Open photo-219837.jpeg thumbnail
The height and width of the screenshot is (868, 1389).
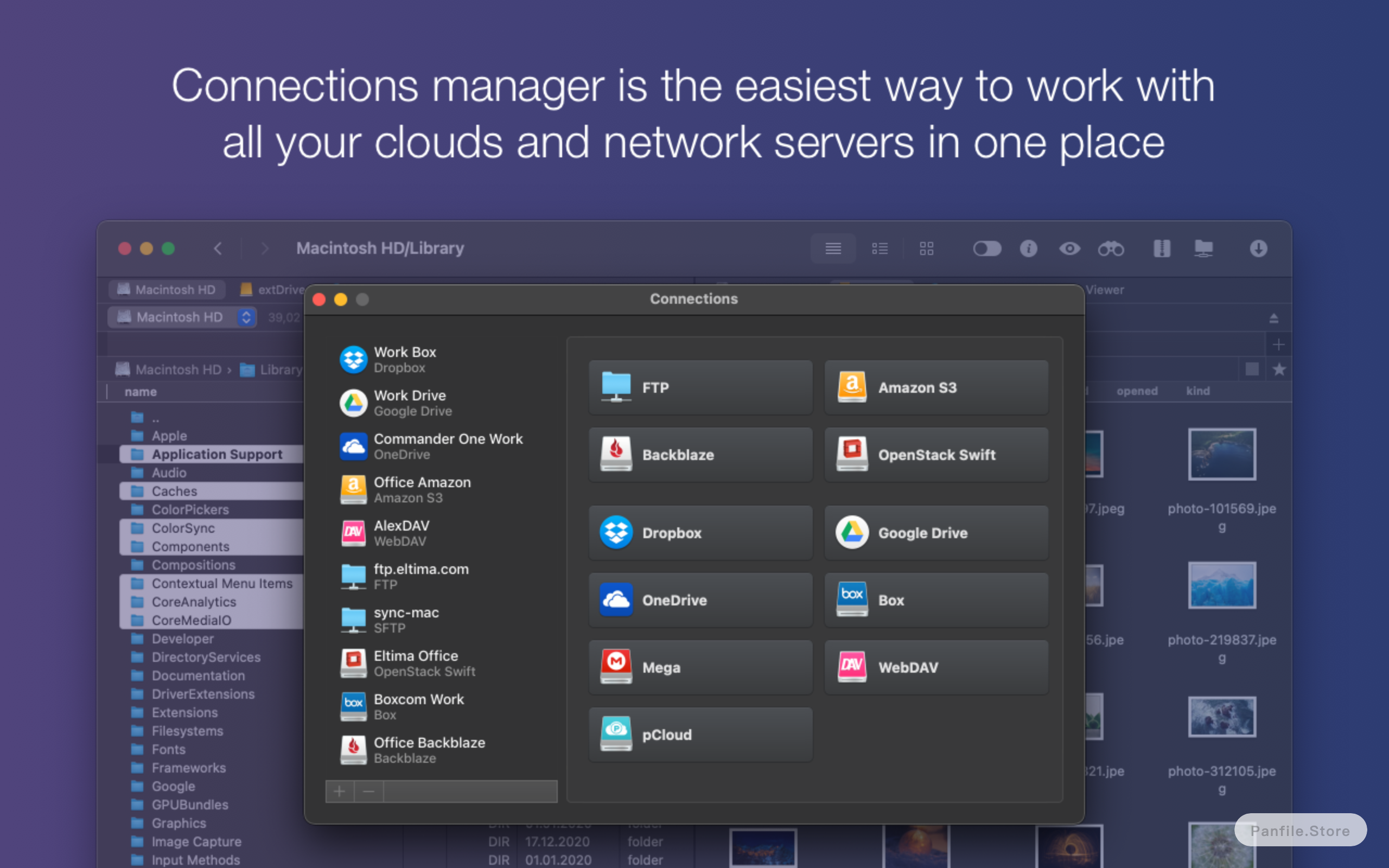click(1222, 585)
